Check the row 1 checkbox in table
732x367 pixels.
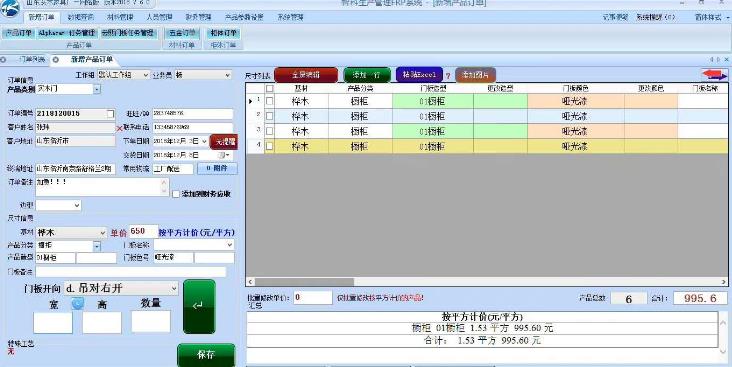click(x=269, y=101)
